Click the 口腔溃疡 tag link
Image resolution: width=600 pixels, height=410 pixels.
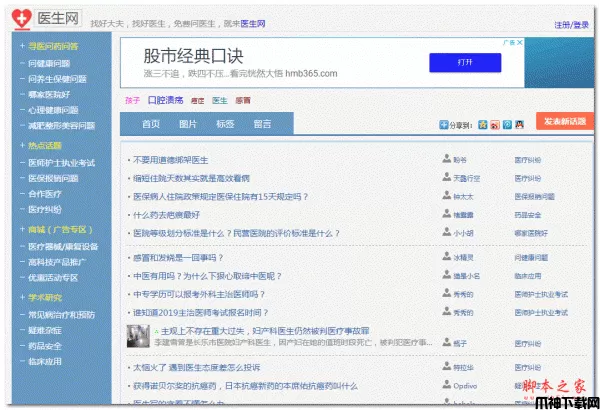pos(165,100)
